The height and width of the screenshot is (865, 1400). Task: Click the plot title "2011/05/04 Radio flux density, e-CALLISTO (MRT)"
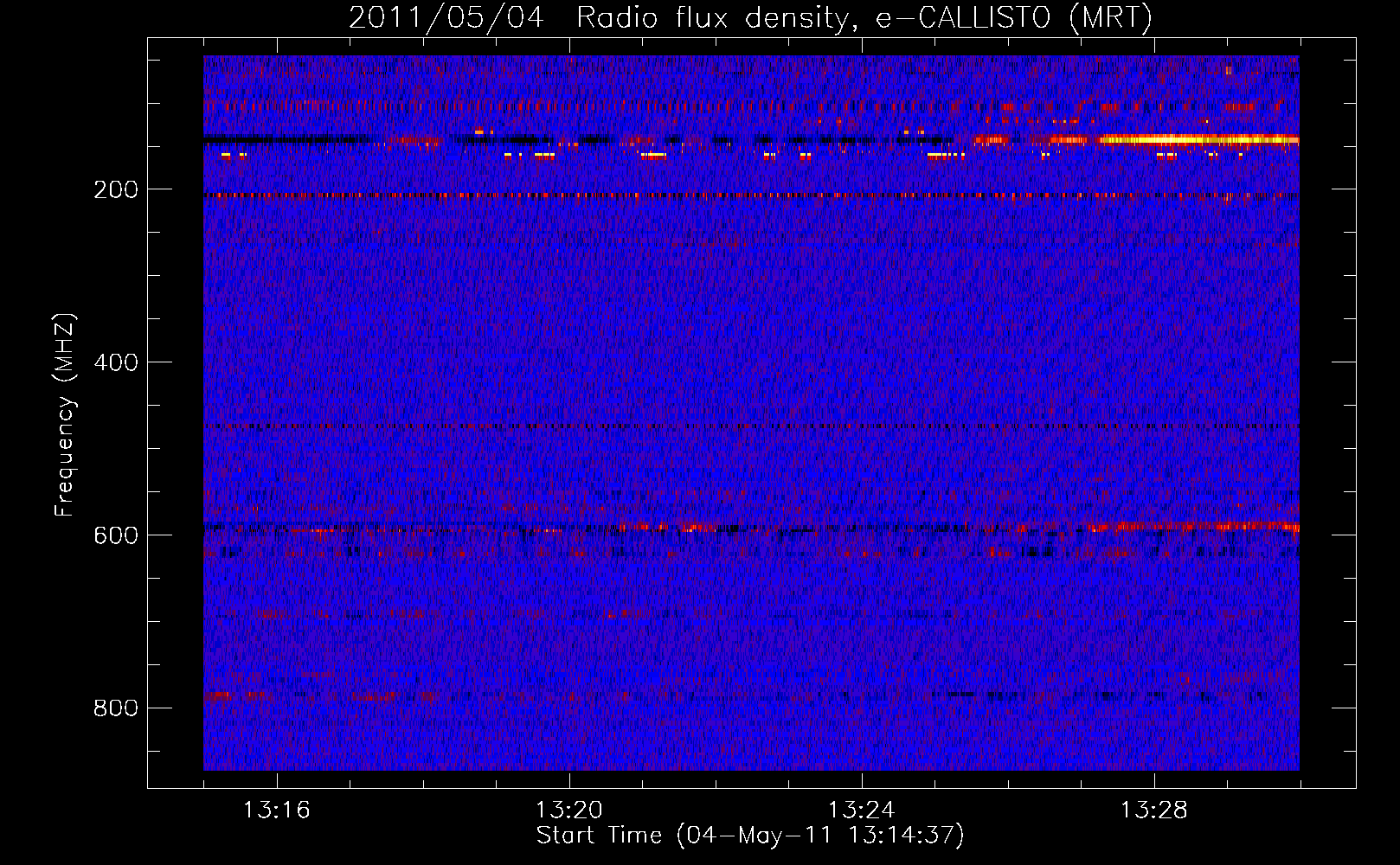[x=750, y=17]
